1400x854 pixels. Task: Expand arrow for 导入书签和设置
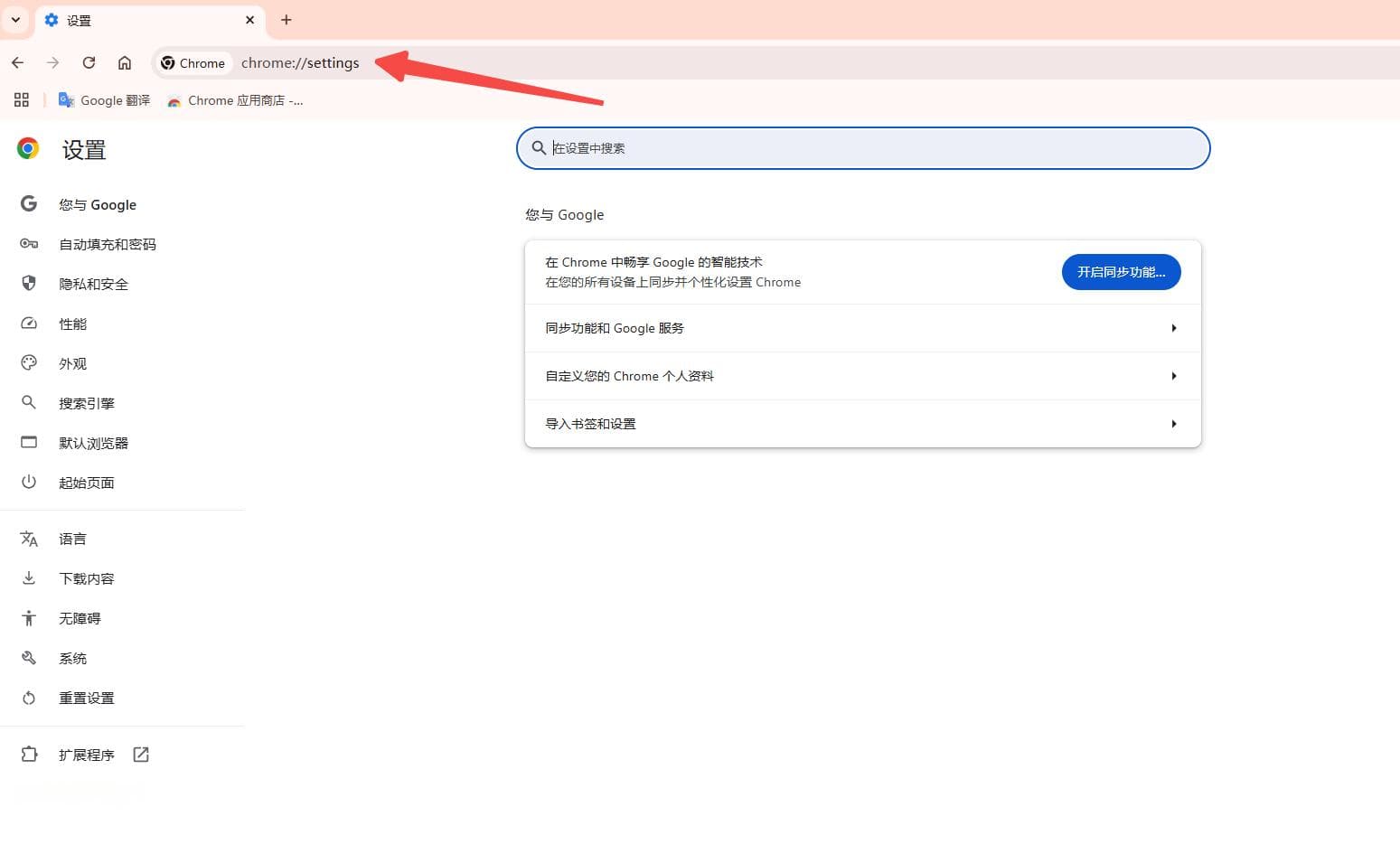(x=1174, y=424)
